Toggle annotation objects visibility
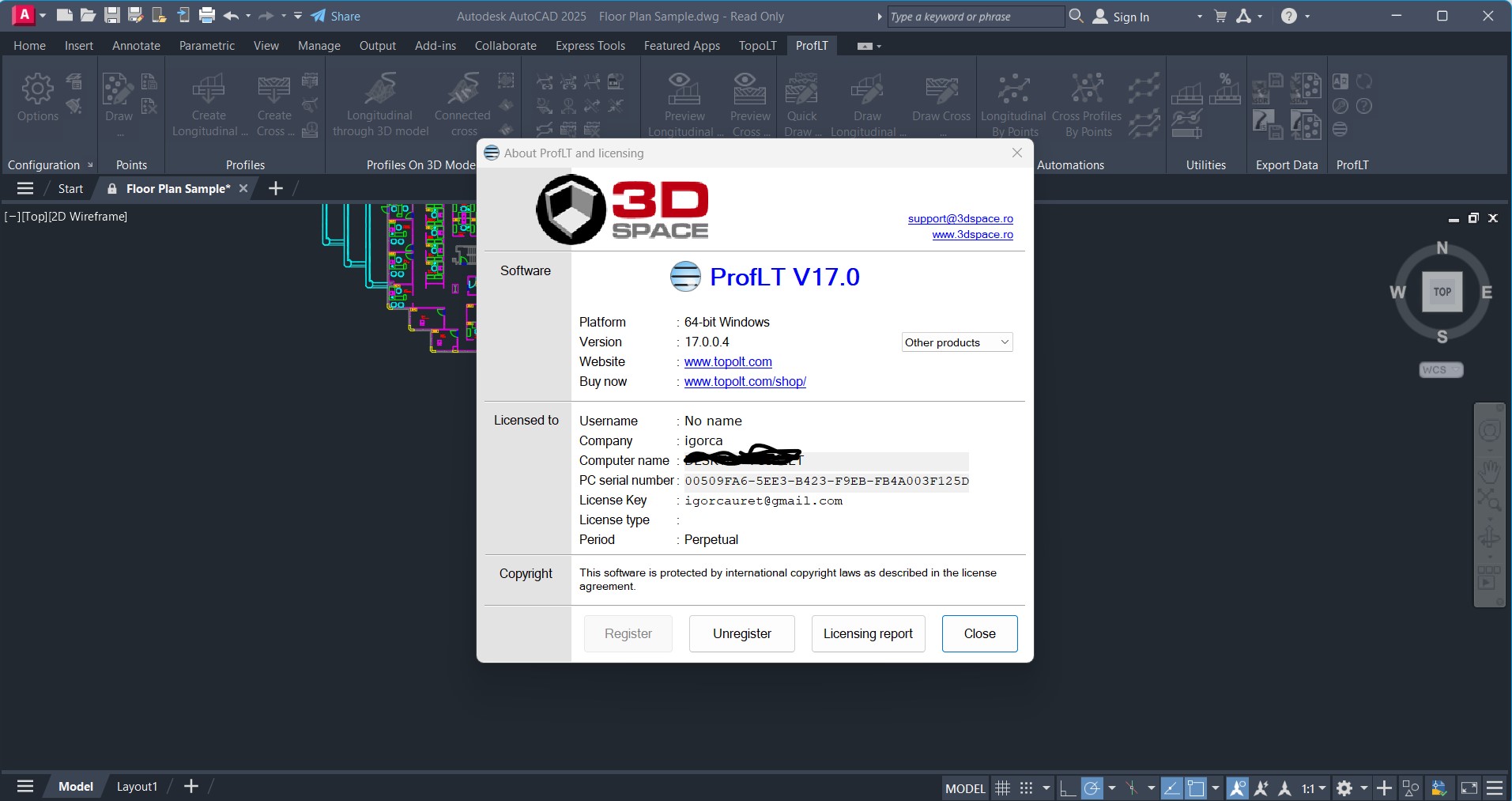 coord(1238,788)
